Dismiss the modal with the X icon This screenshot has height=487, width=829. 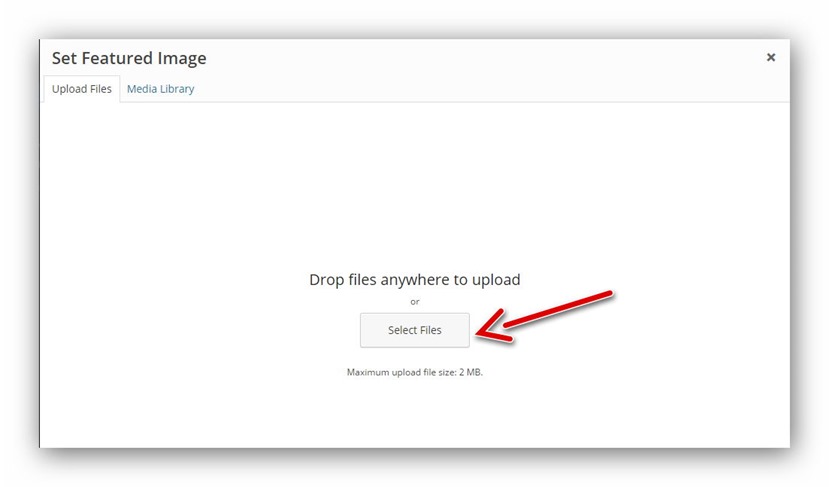click(x=770, y=58)
